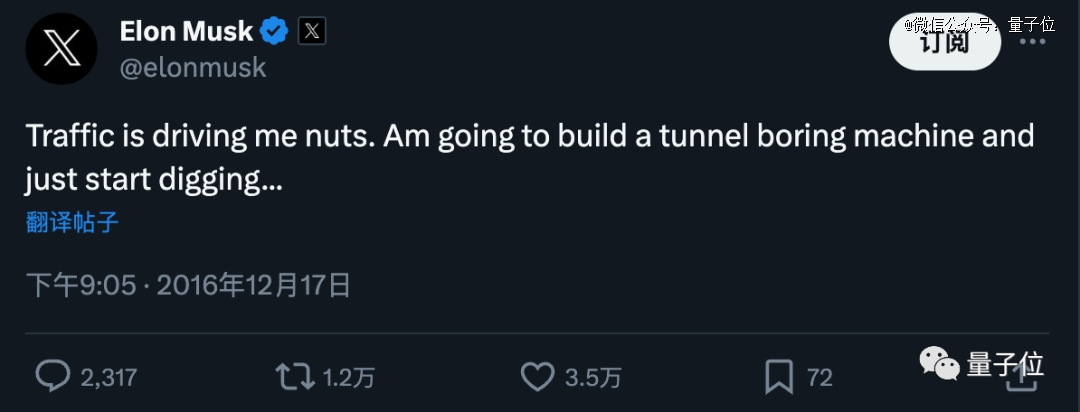Like the post with the heart icon
1080x412 pixels.
point(537,377)
